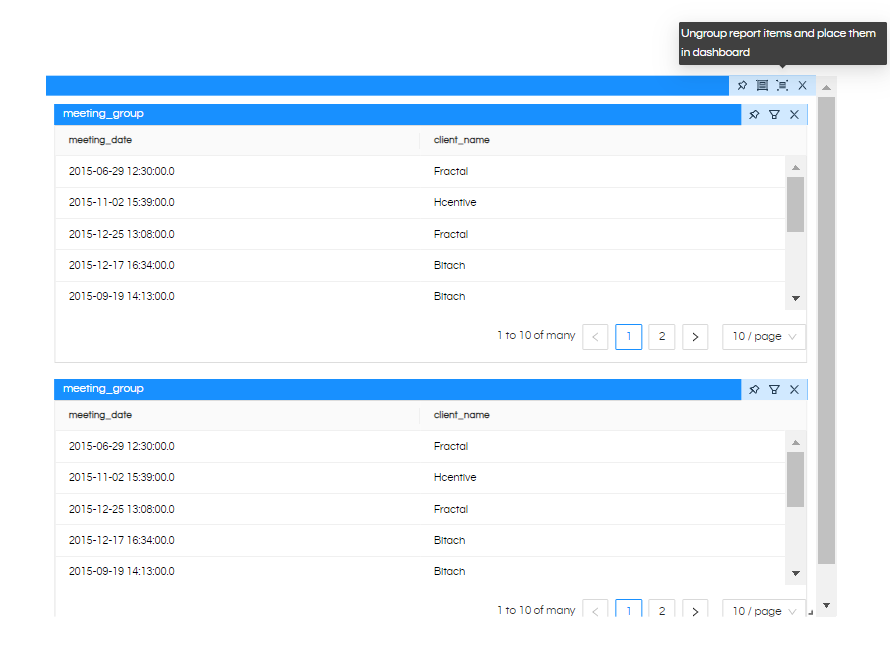Click meeting_date column header in first report

tap(100, 140)
